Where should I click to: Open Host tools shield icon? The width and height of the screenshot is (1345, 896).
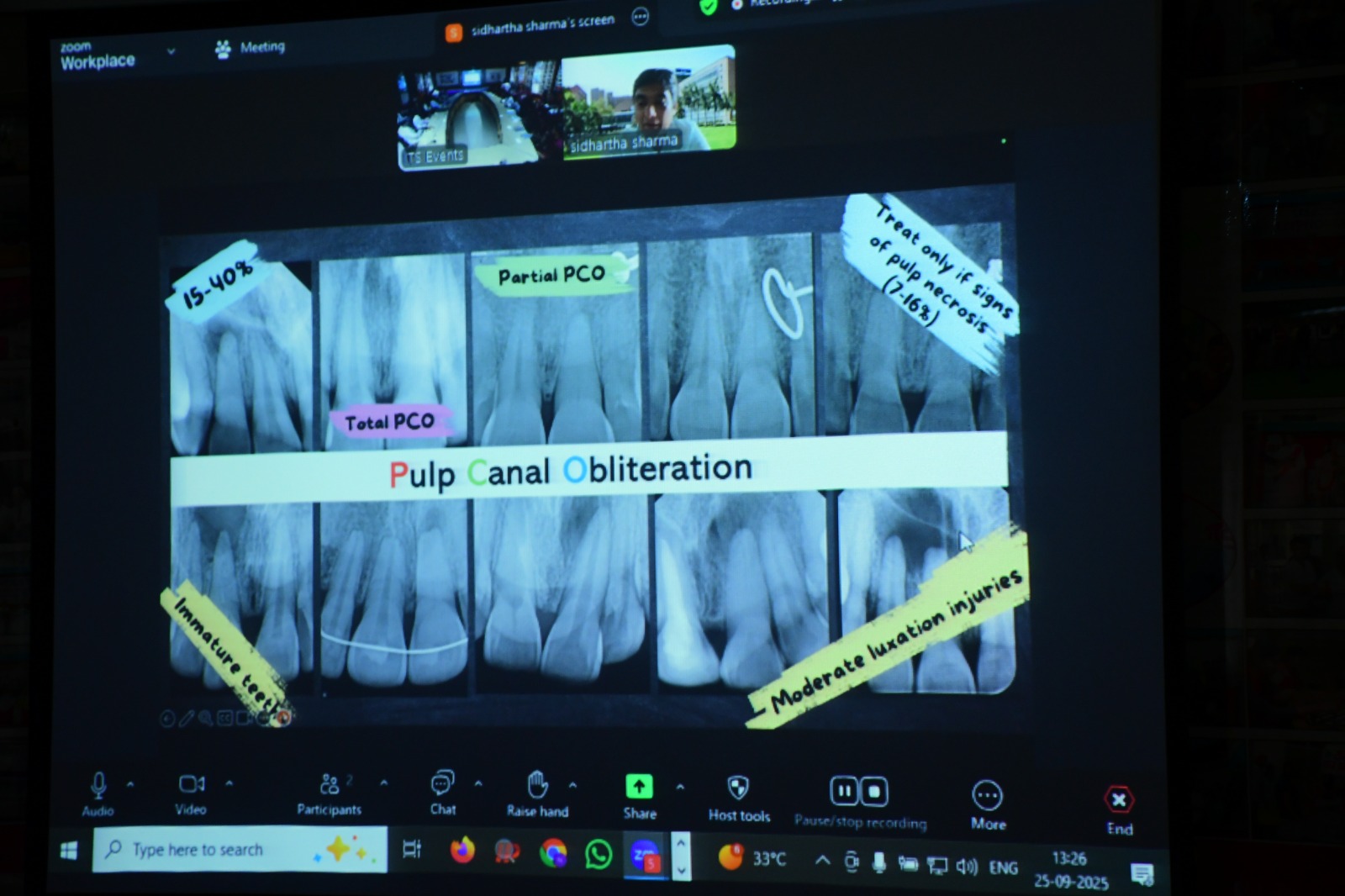(x=737, y=788)
